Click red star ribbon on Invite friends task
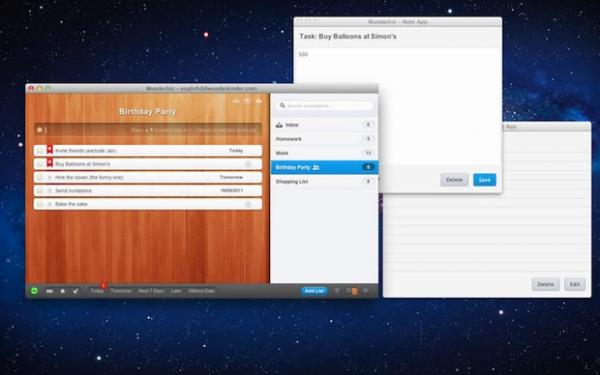Screen dimensions: 600x375 pos(50,149)
